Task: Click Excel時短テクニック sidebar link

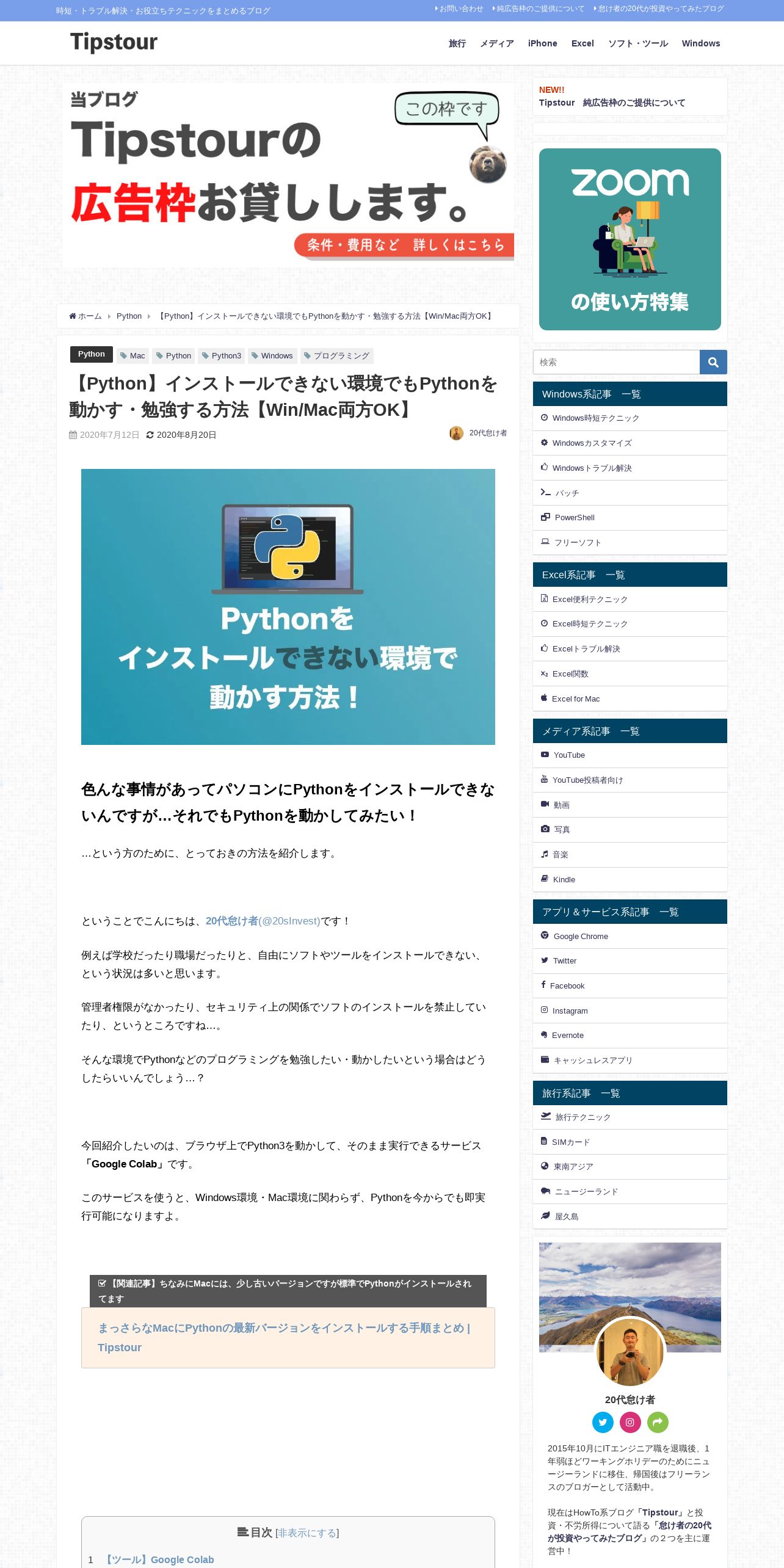Action: coord(630,623)
